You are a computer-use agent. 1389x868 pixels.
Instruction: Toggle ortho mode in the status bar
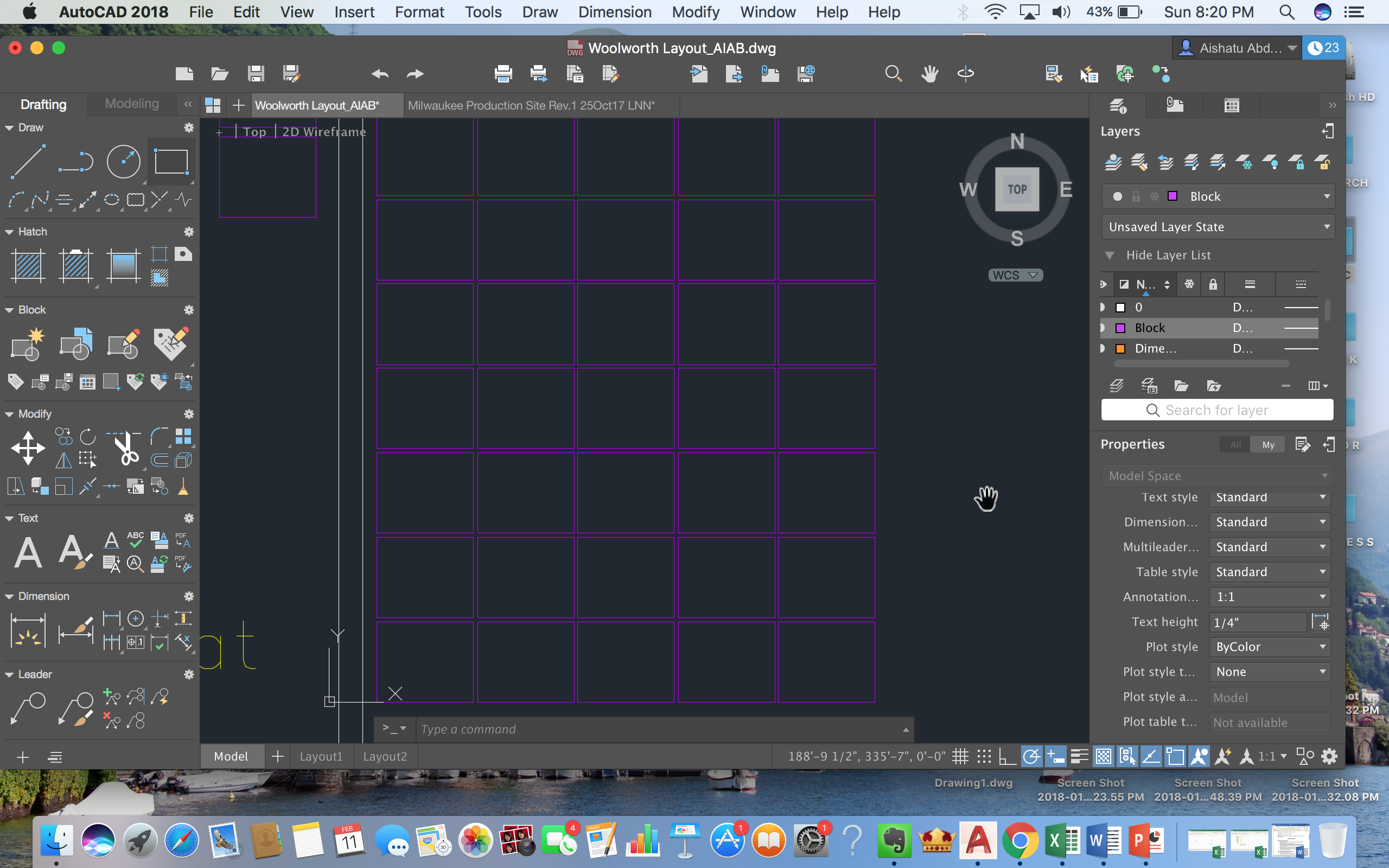pos(1009,756)
